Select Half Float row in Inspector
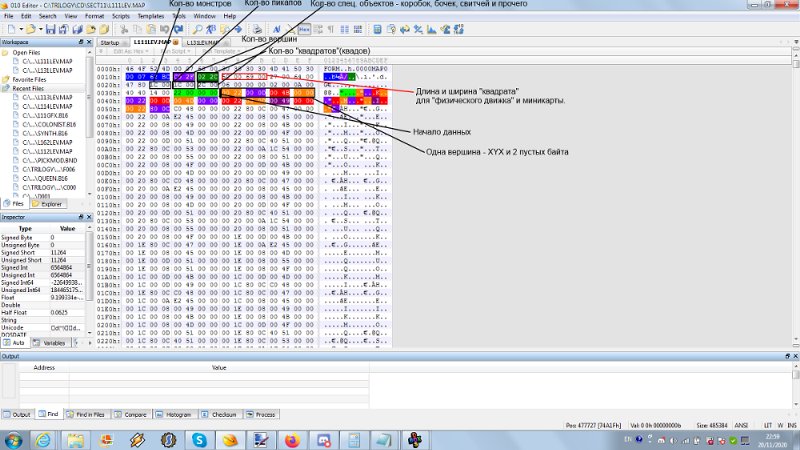Image resolution: width=800 pixels, height=450 pixels. [x=42, y=312]
